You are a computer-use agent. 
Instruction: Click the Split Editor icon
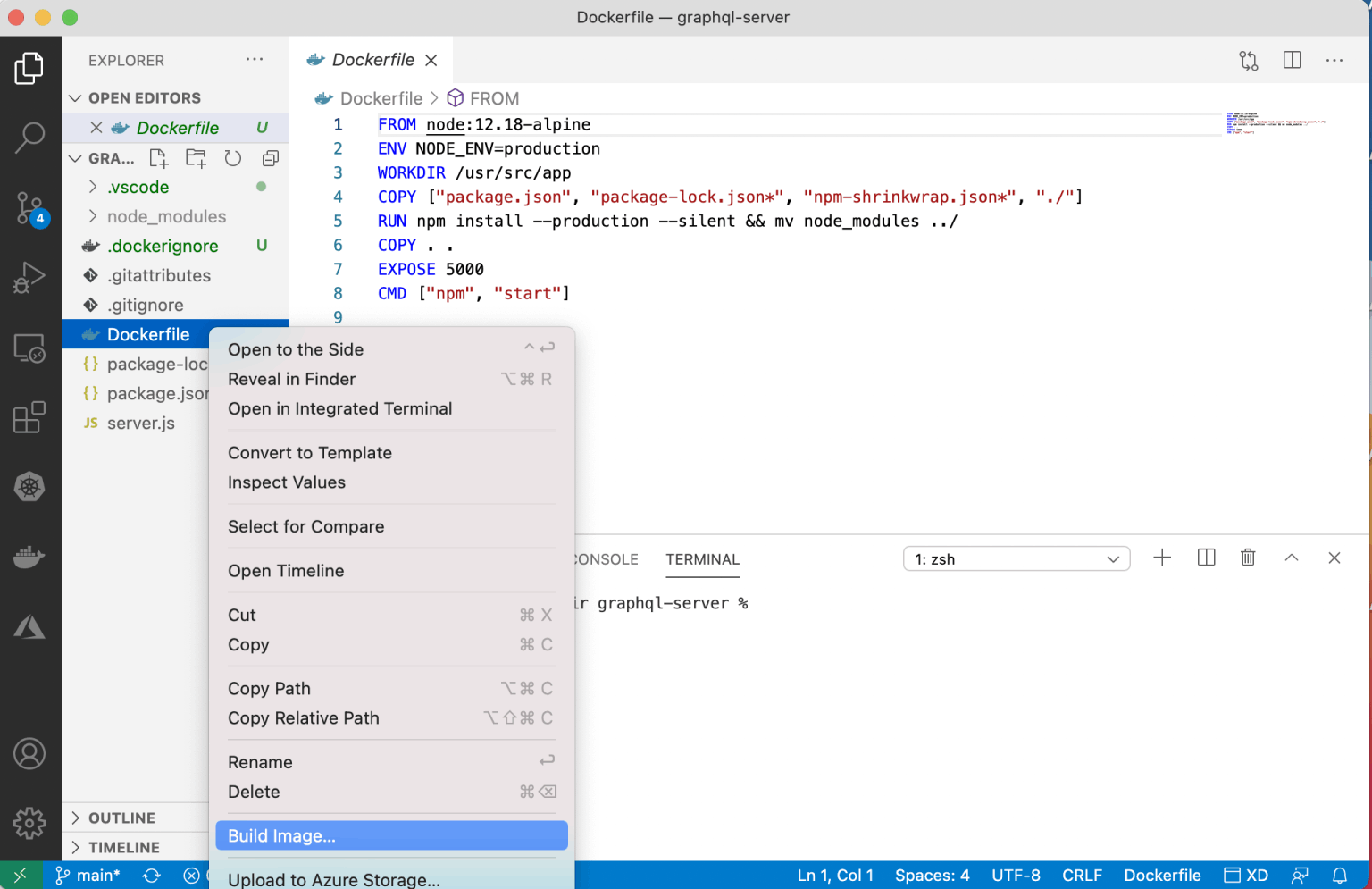click(1292, 60)
